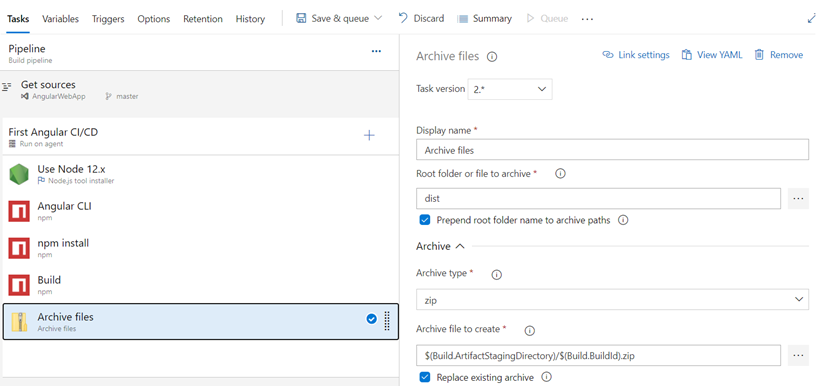Click the Link settings chain icon

(x=608, y=55)
